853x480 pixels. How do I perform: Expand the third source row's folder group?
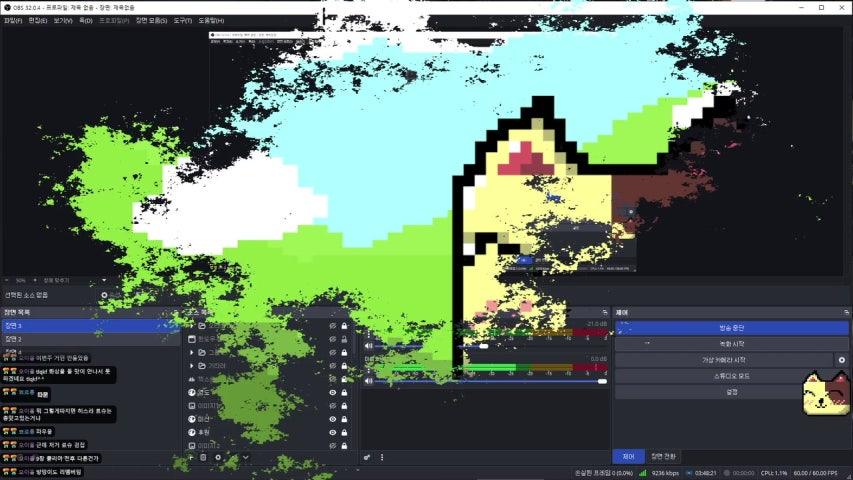click(x=191, y=352)
